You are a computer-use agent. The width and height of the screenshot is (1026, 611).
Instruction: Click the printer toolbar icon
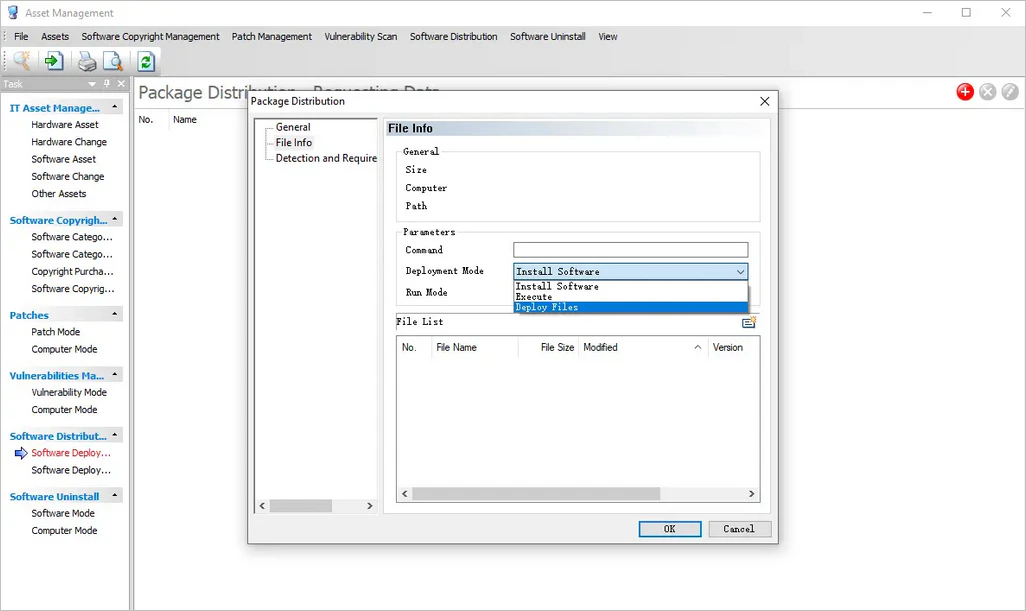86,61
